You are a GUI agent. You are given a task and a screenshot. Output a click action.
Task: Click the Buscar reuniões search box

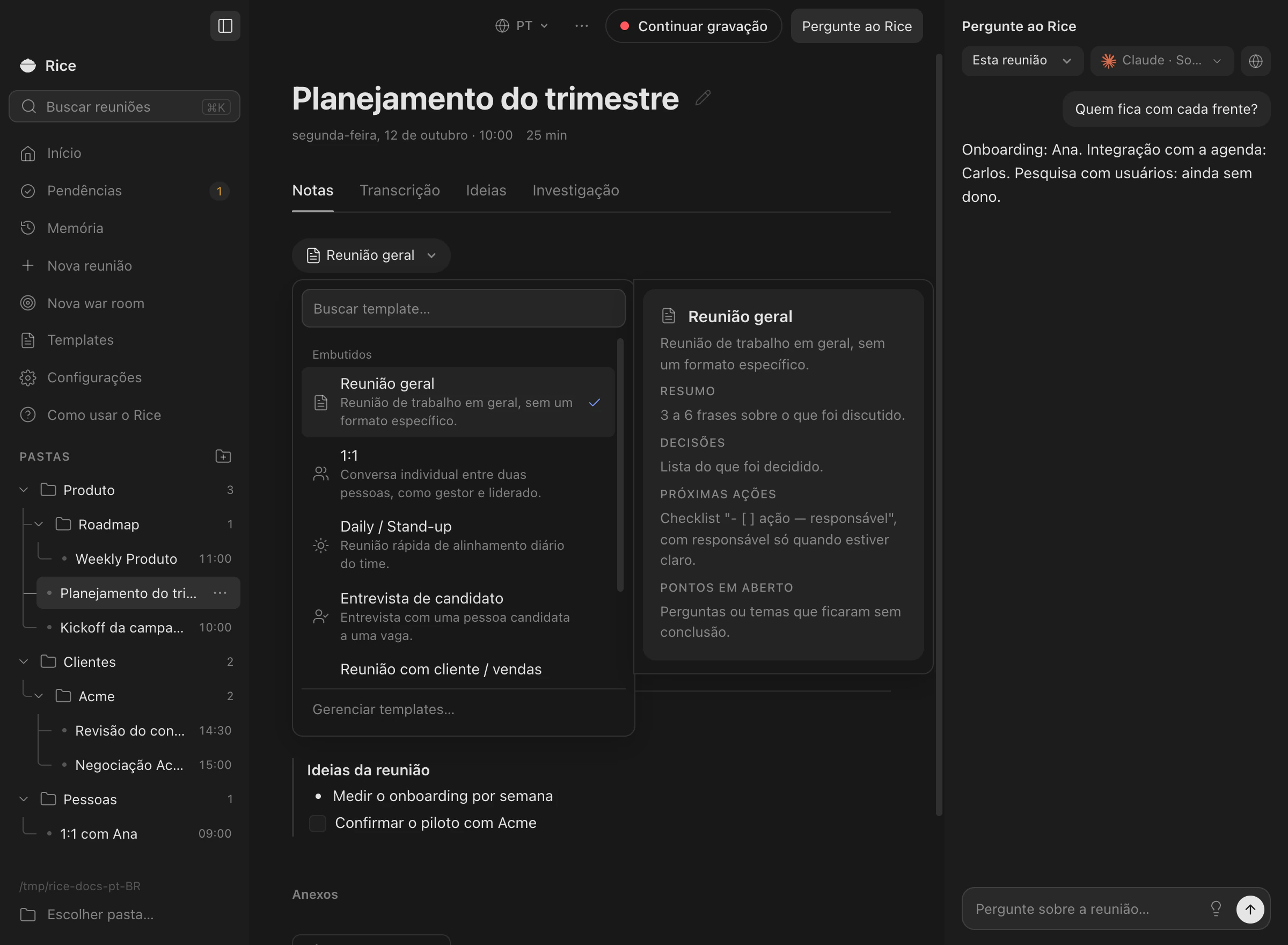[x=125, y=106]
